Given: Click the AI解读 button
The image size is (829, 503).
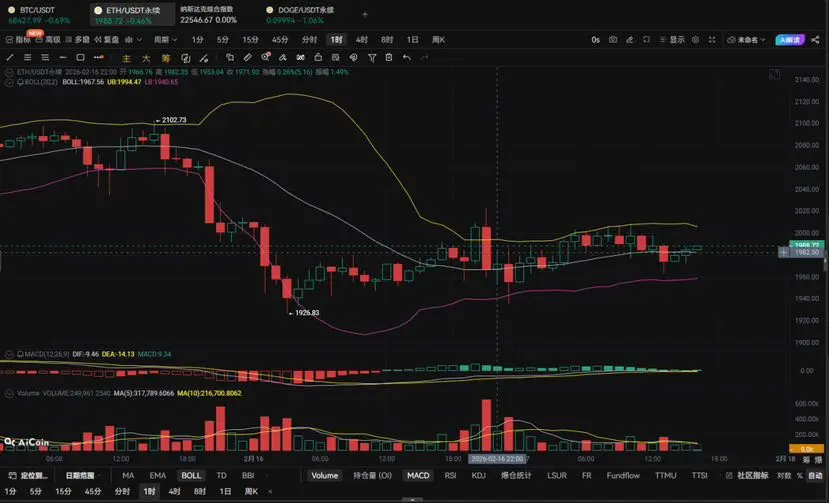Looking at the screenshot, I should coord(790,40).
